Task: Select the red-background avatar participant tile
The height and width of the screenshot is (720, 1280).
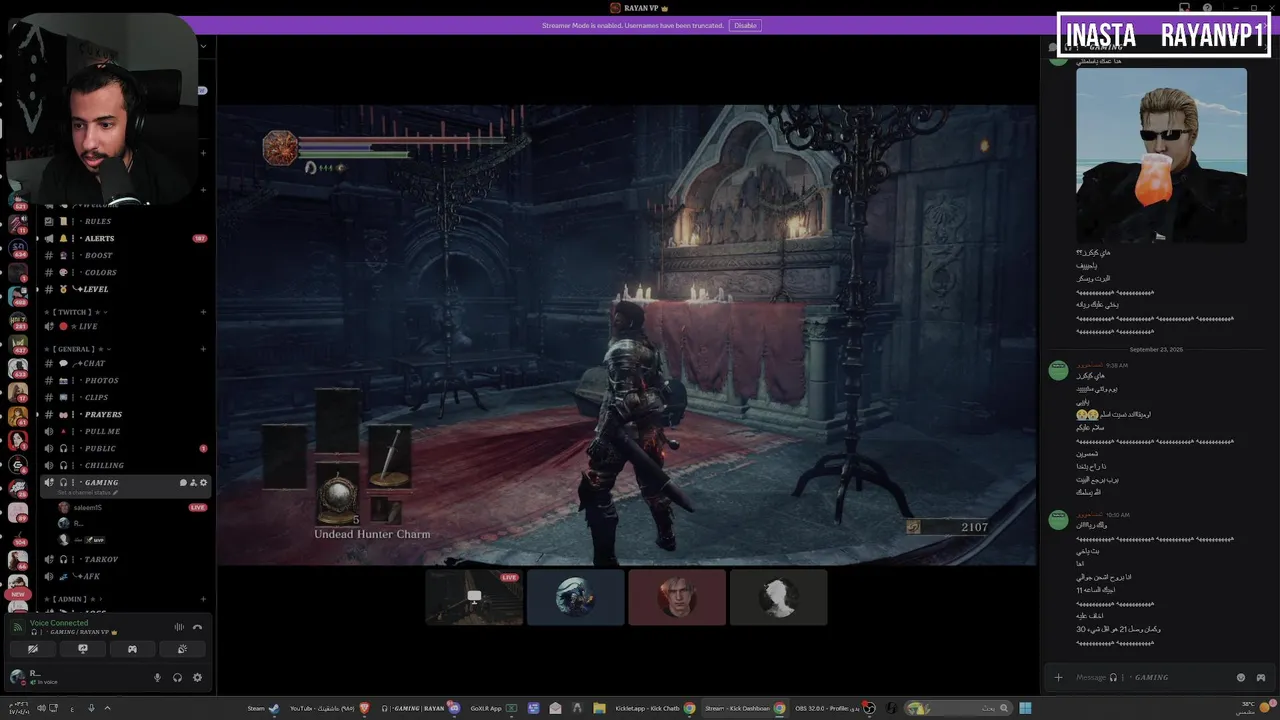Action: (x=677, y=597)
